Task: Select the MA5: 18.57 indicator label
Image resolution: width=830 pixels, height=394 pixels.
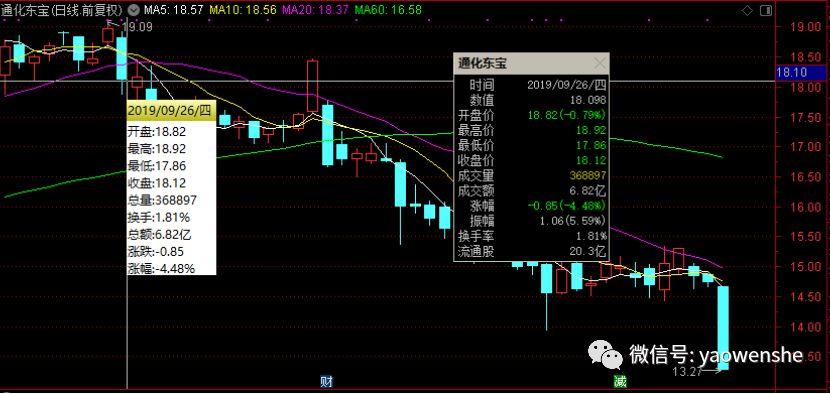Action: pyautogui.click(x=174, y=10)
